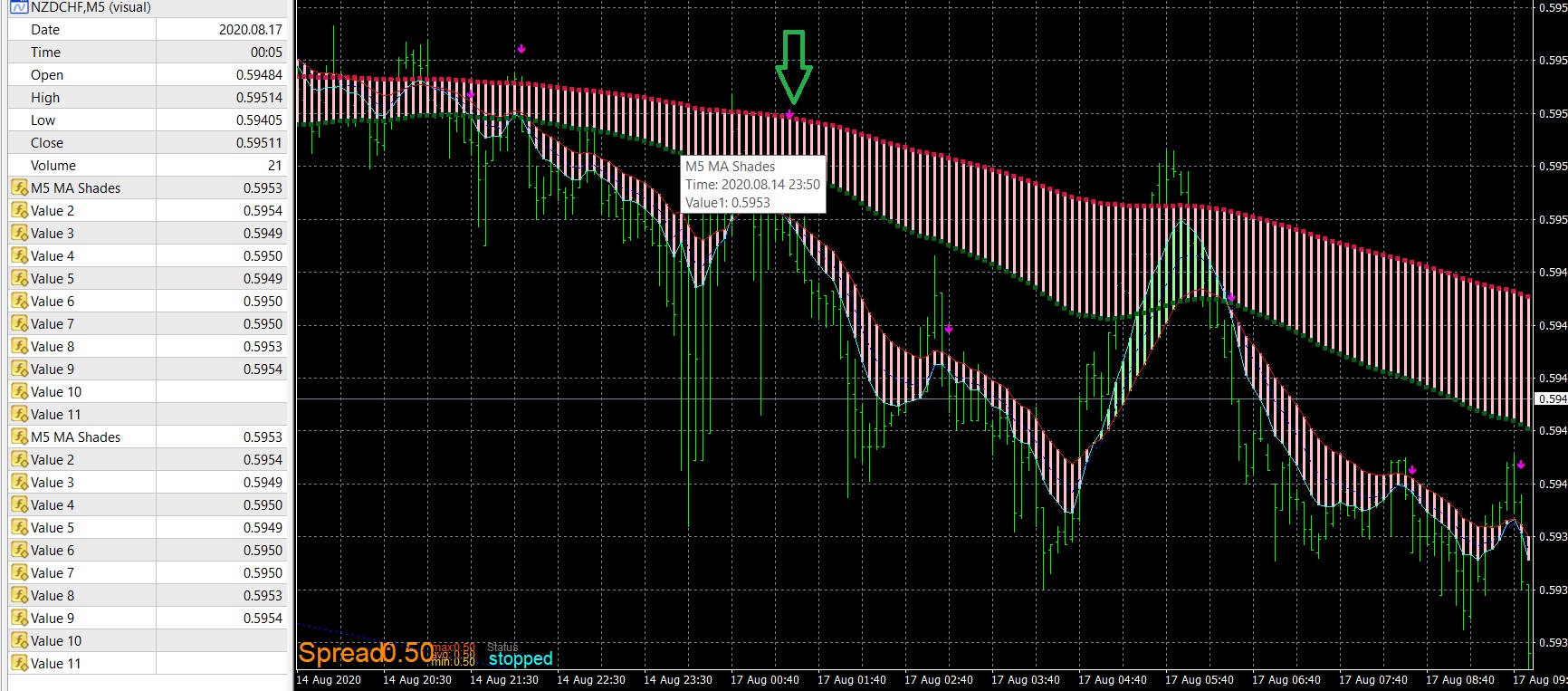Select the NZDCHF,M5 (visual) window title
Screen dimensions: 1568x691
pos(91,7)
